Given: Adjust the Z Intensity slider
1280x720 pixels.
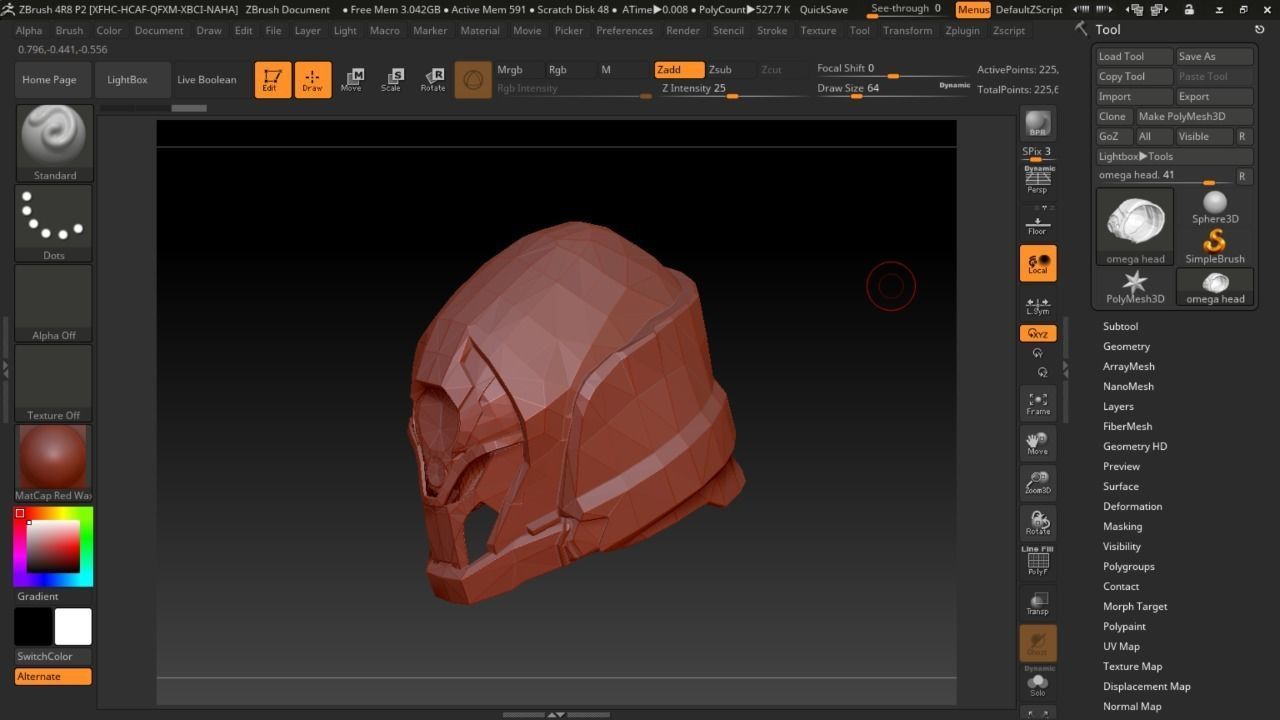Looking at the screenshot, I should 732,89.
